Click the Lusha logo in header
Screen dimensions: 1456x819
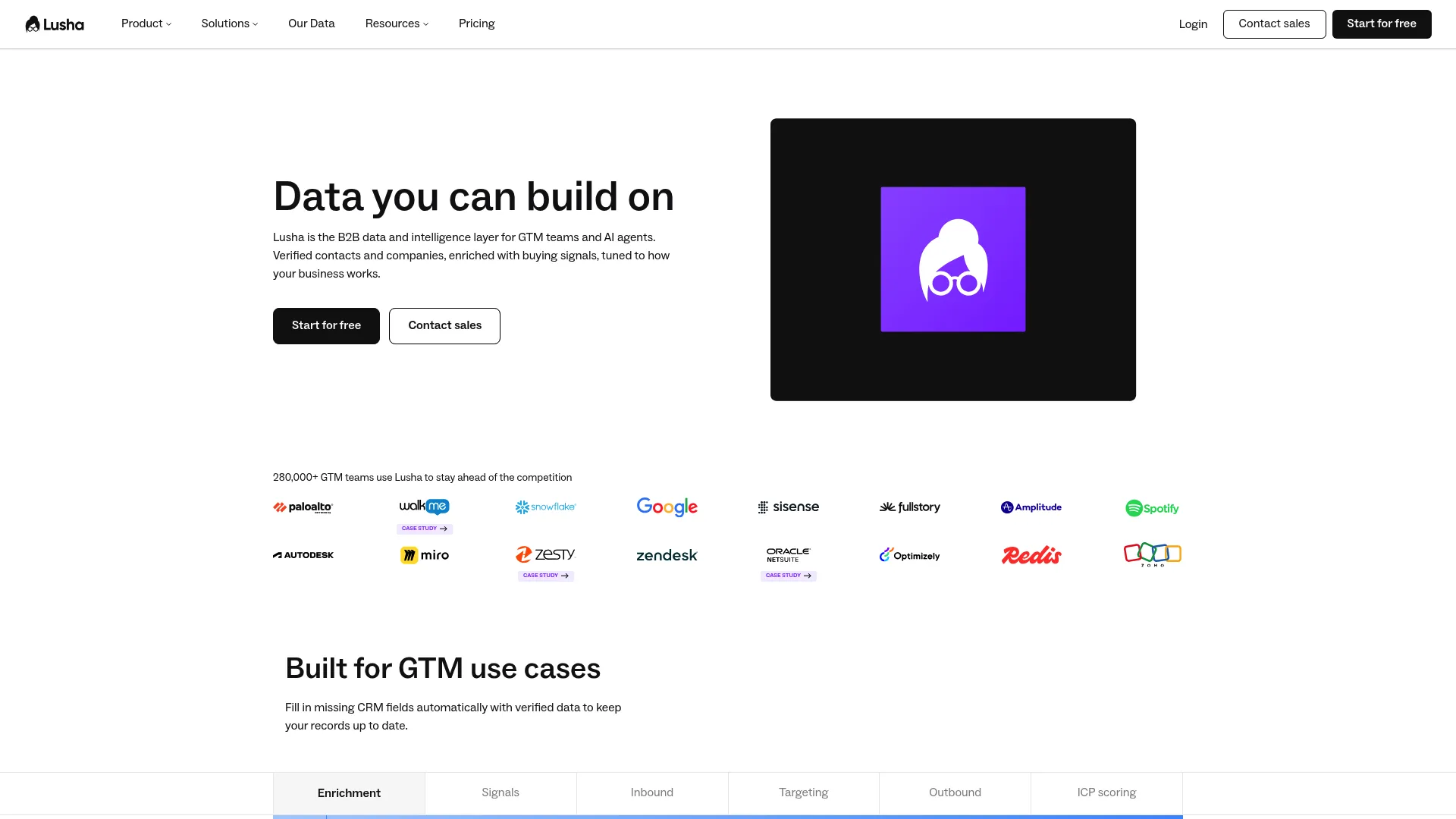click(x=55, y=24)
